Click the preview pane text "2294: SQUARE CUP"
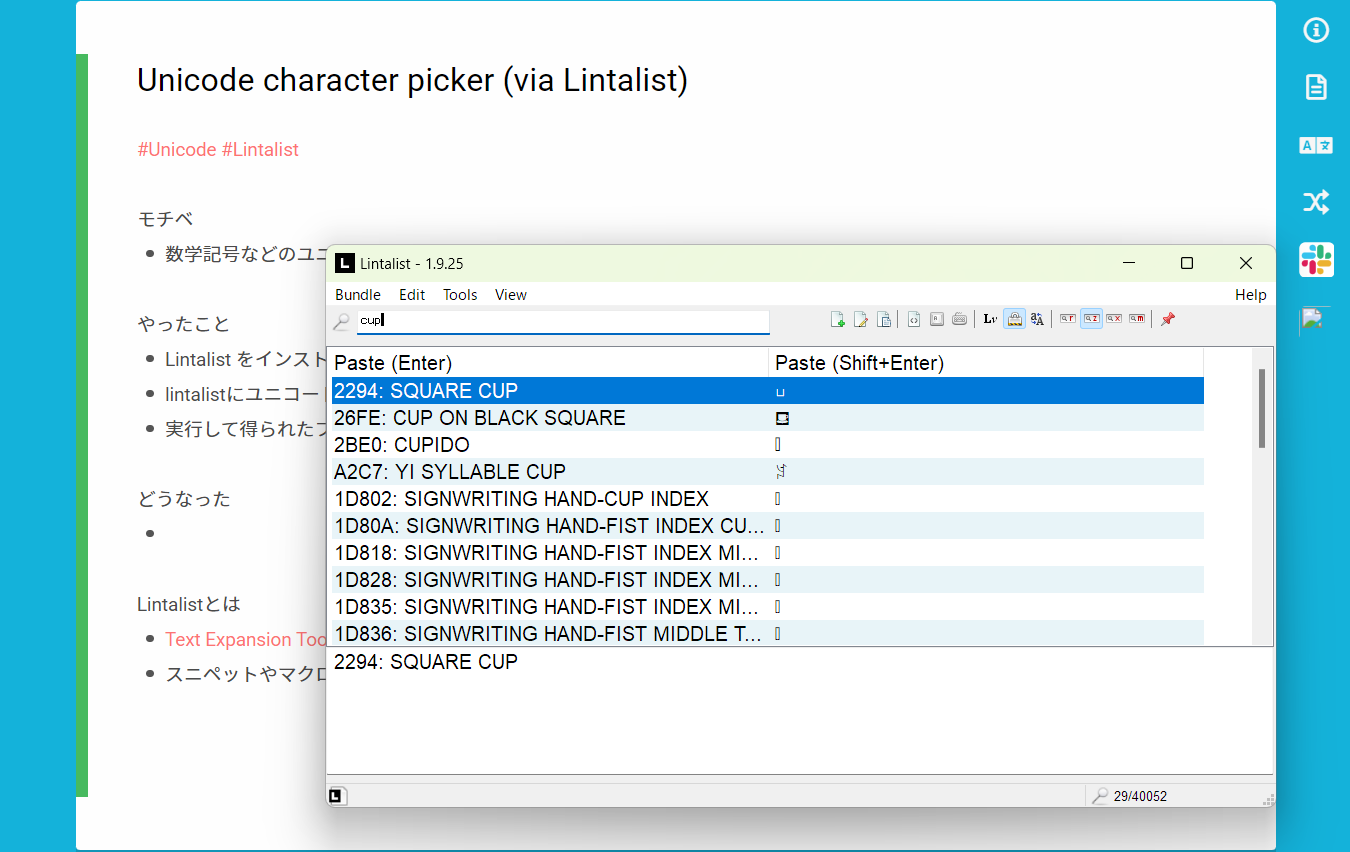 pyautogui.click(x=426, y=662)
